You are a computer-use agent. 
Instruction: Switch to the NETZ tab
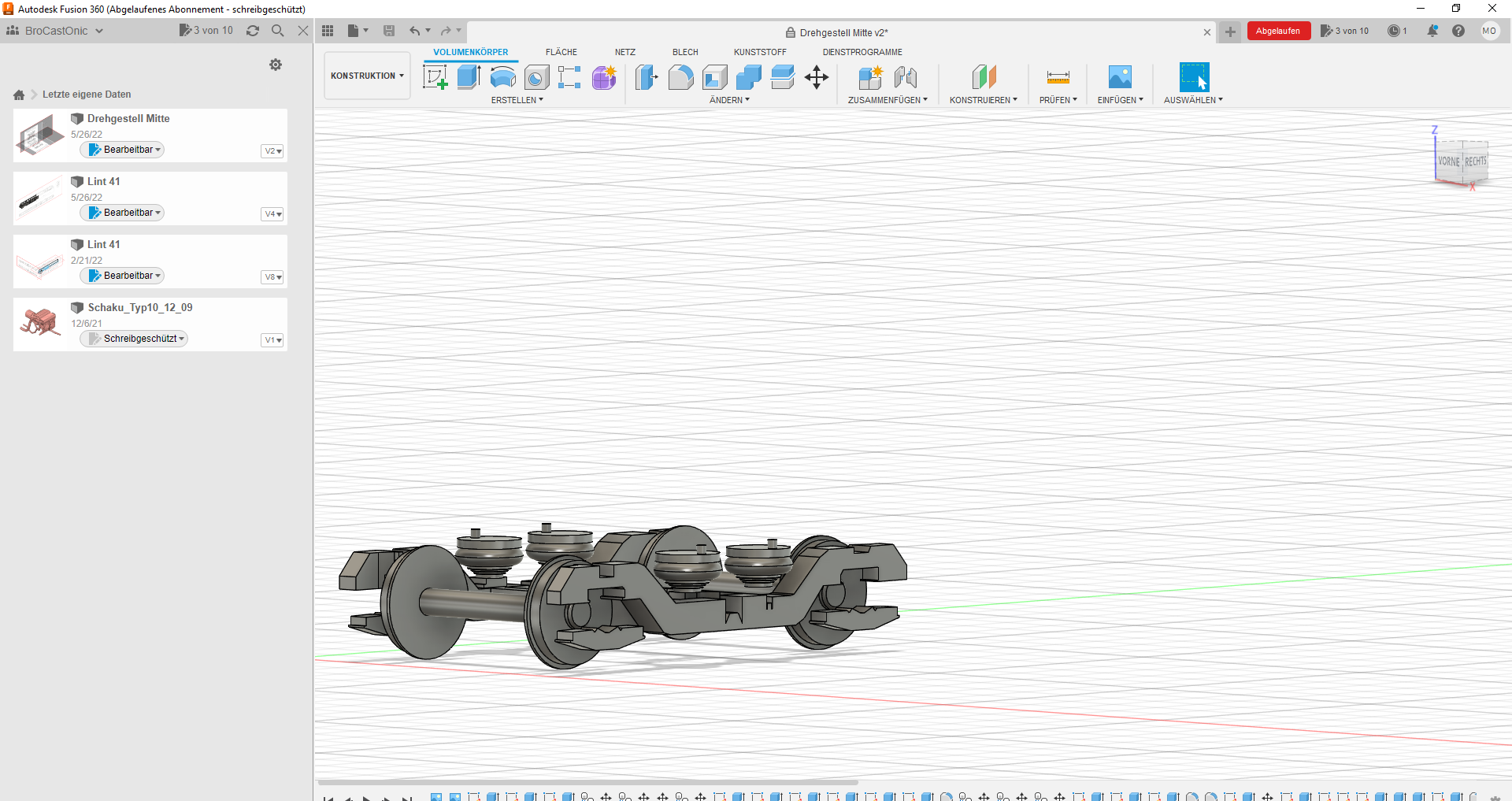(x=625, y=52)
